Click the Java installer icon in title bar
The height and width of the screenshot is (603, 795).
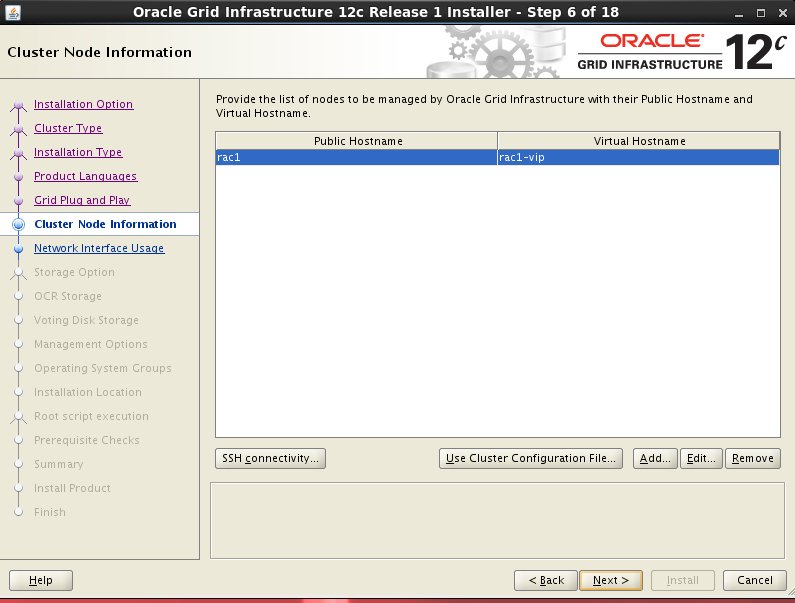[12, 12]
